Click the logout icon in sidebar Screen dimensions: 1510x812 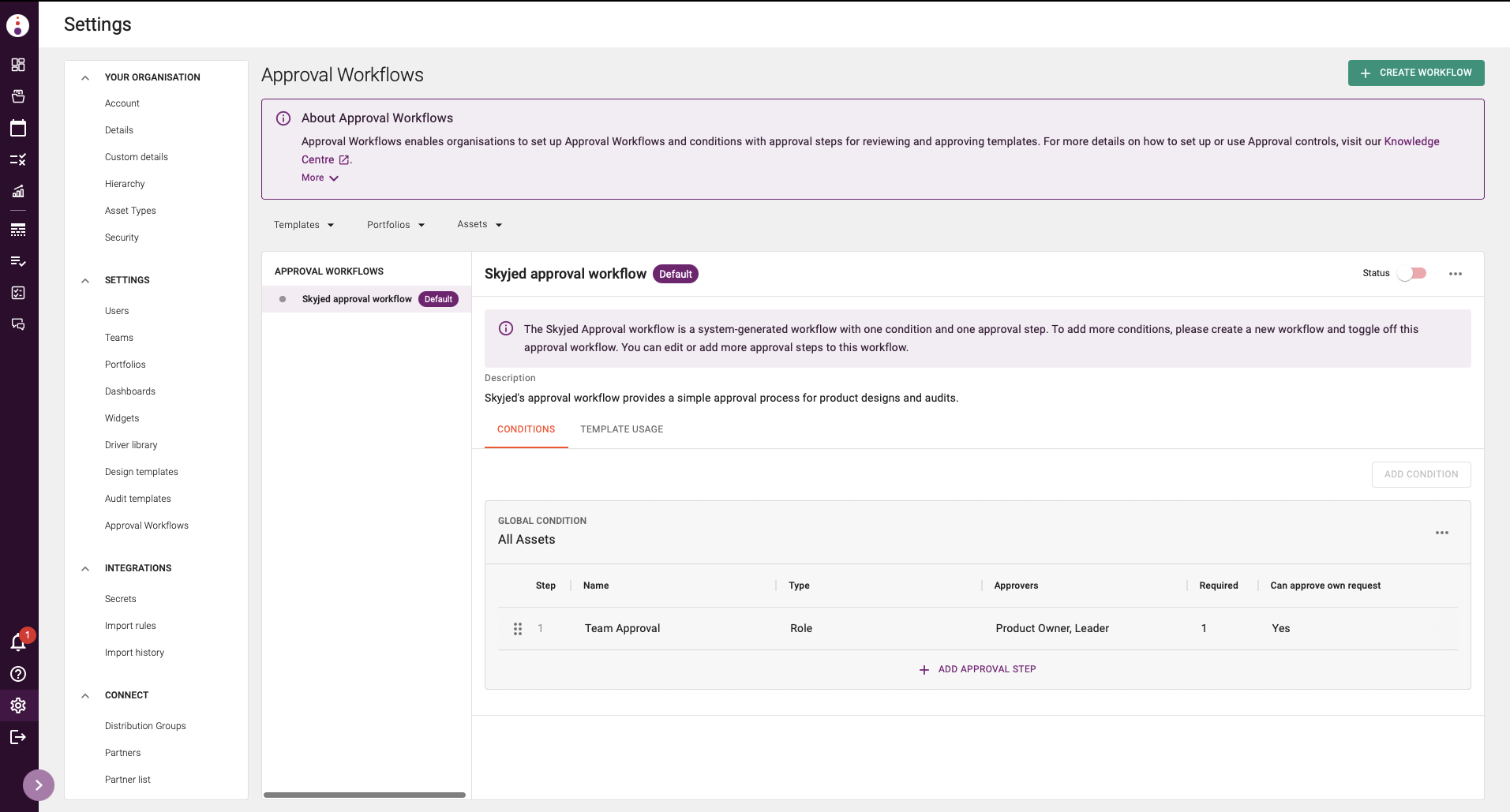pyautogui.click(x=18, y=737)
